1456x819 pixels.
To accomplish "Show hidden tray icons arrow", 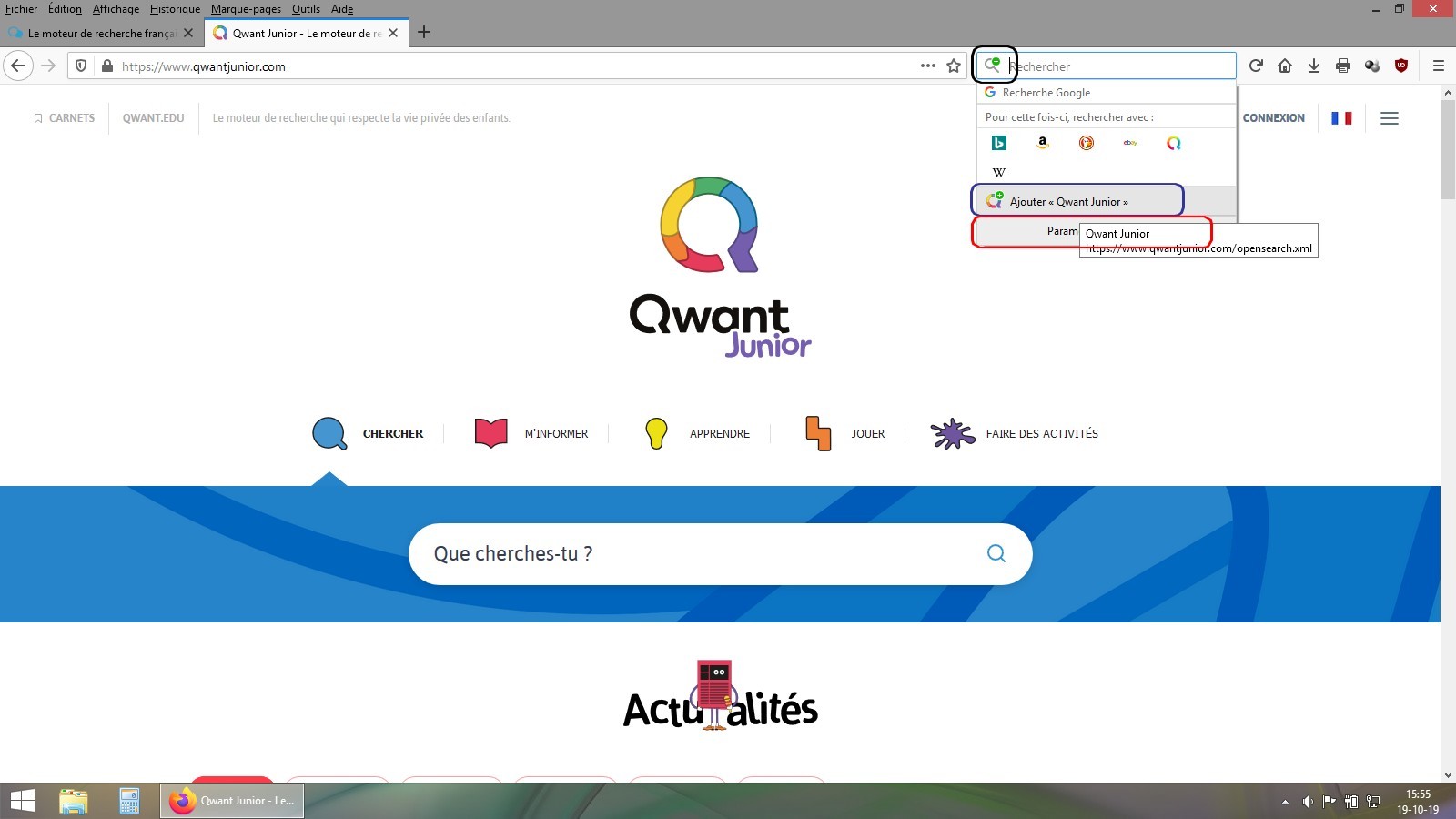I will click(x=1285, y=802).
